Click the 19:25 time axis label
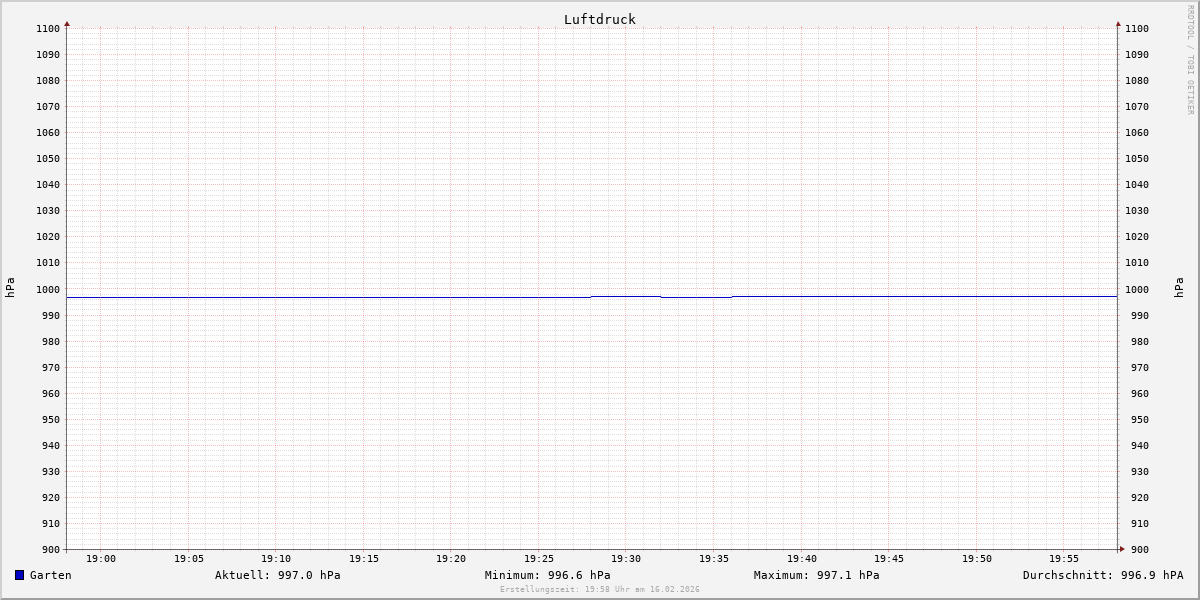The image size is (1200, 600). pos(539,559)
